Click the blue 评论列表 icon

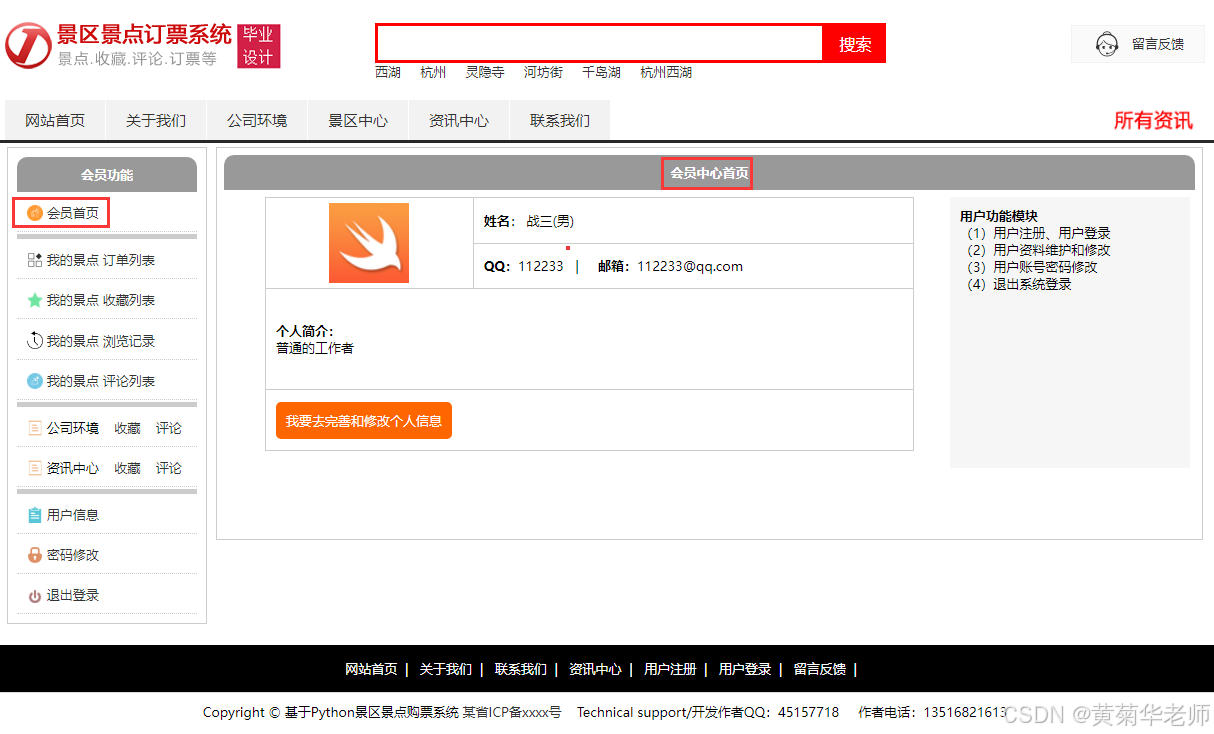(35, 381)
